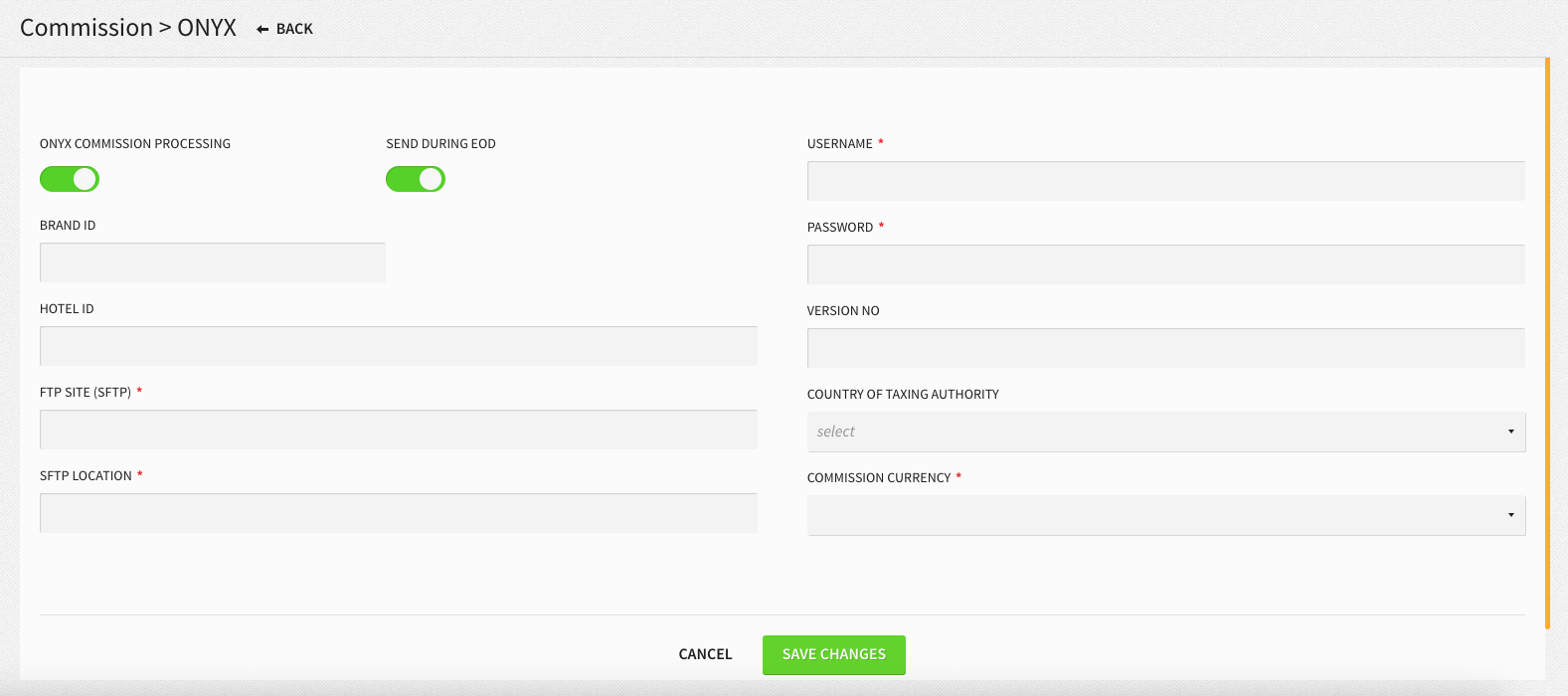Screen dimensions: 1568x696
Task: Focus the Brand ID input field
Action: (x=213, y=262)
